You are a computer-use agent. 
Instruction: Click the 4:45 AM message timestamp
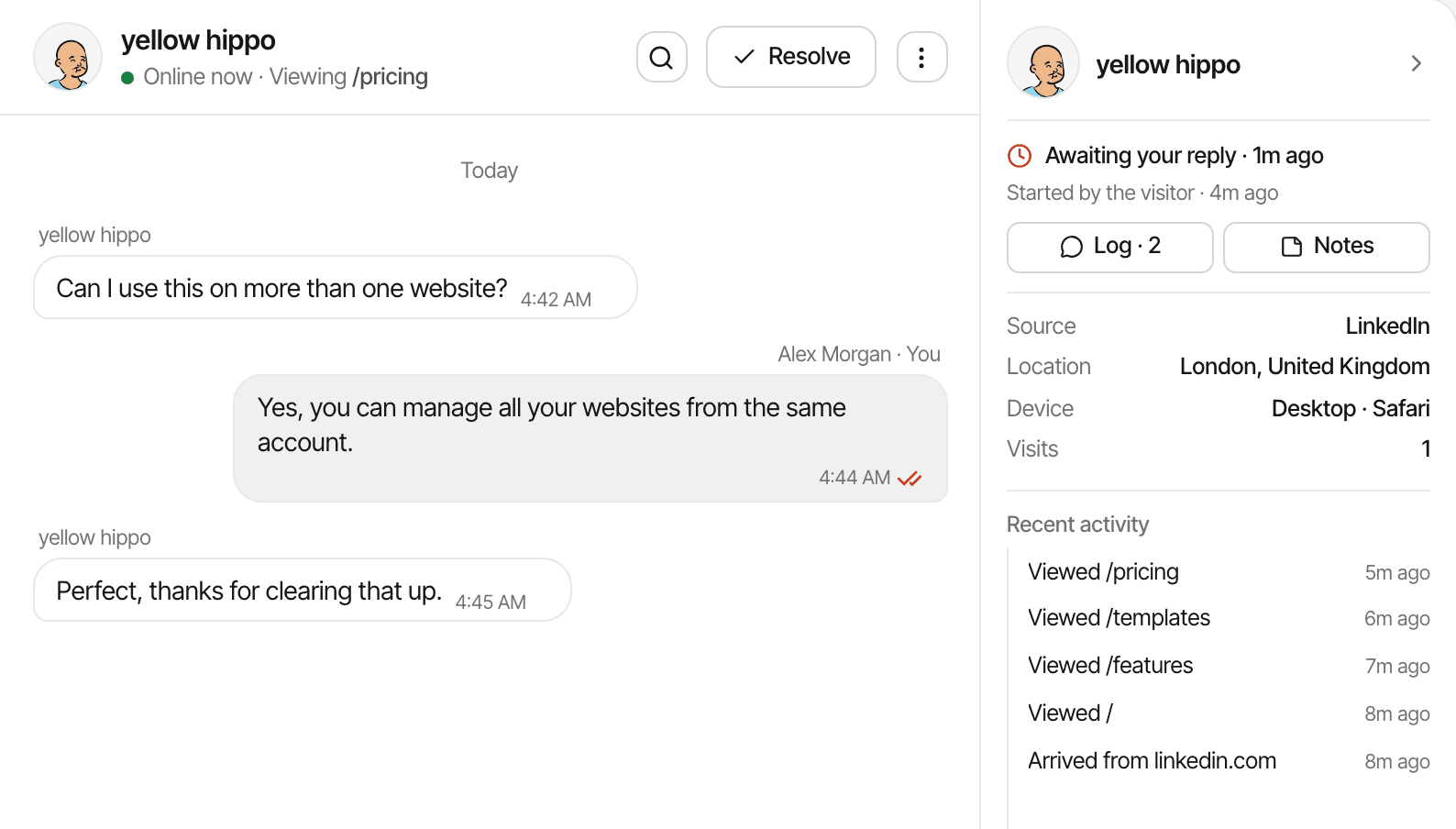click(491, 602)
